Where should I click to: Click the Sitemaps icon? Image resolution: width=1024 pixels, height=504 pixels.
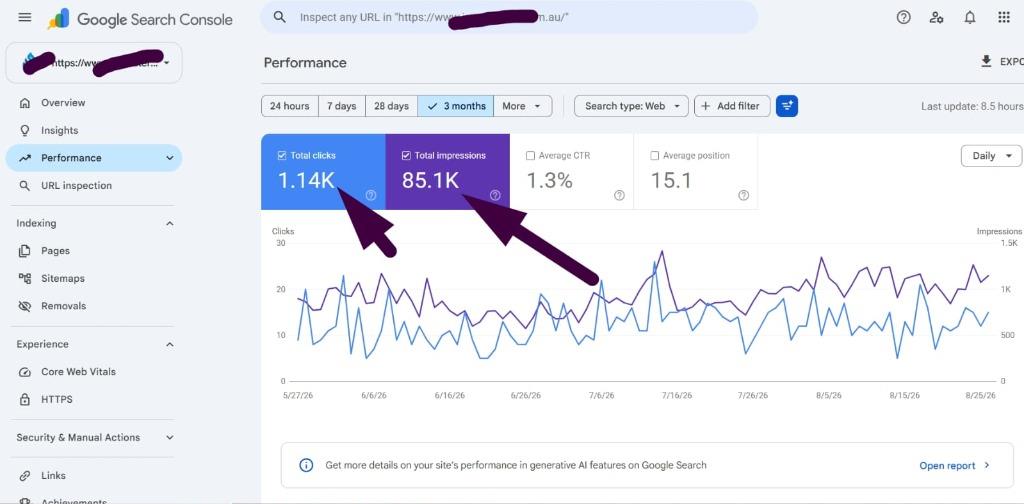[25, 278]
